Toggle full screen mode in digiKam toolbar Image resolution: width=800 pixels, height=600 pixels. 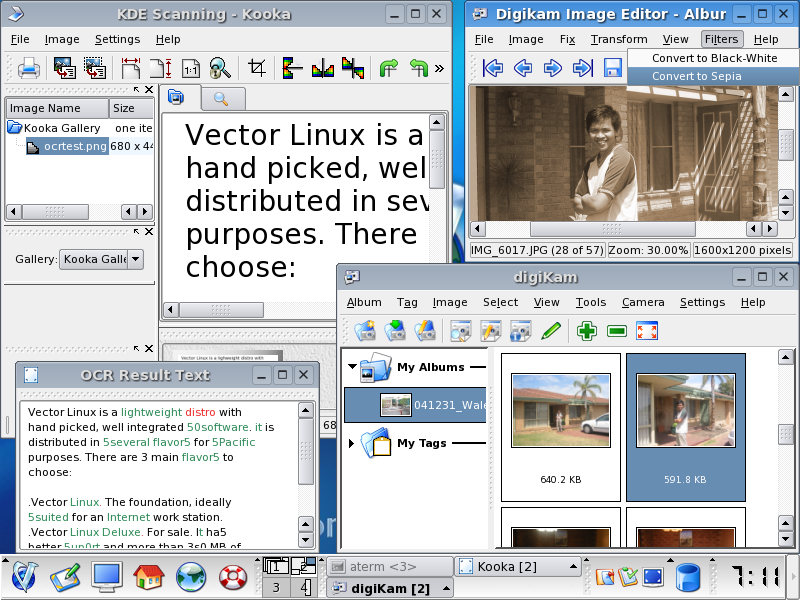[647, 331]
